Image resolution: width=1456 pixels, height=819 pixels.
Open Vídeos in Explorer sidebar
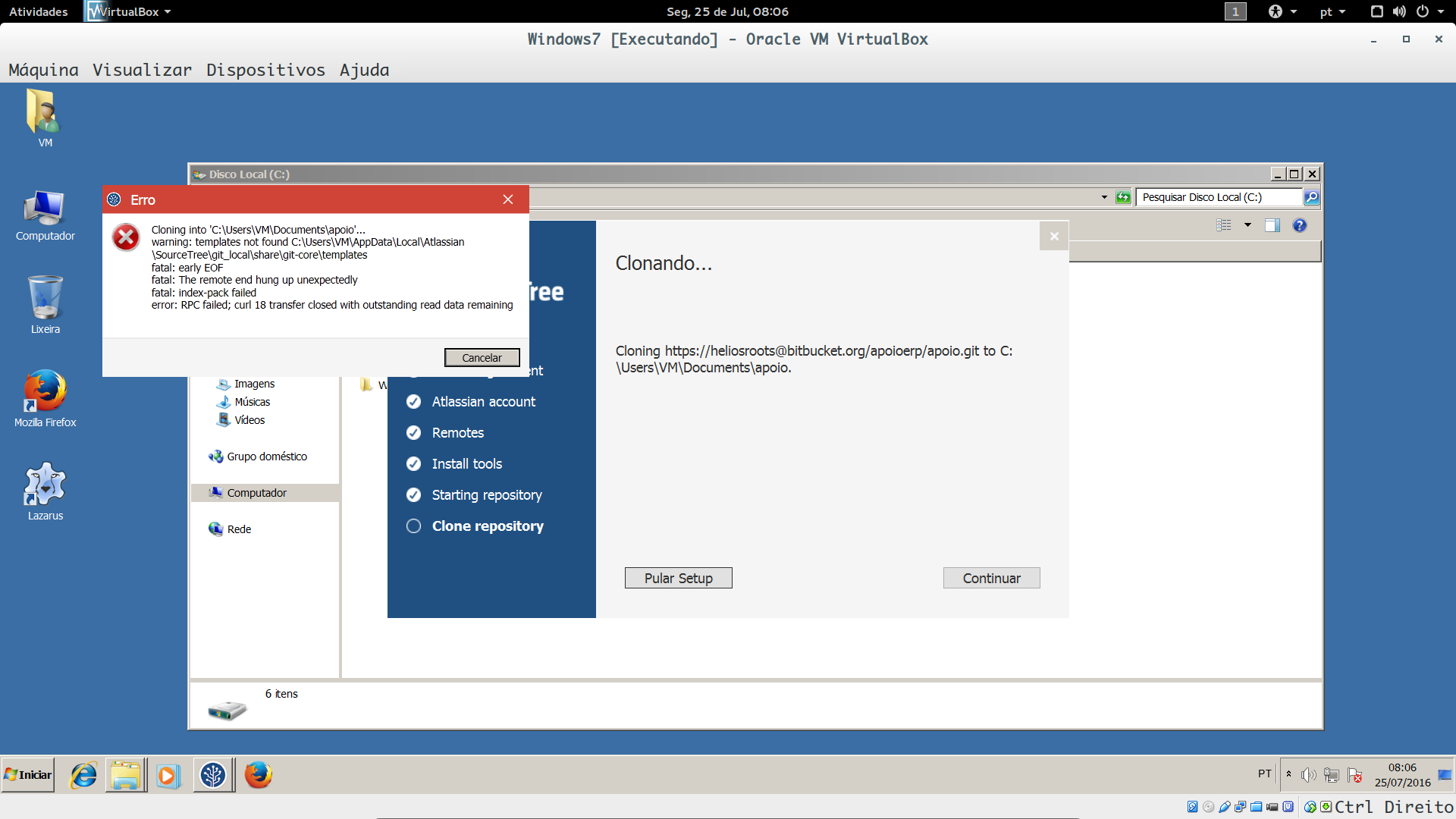click(240, 420)
